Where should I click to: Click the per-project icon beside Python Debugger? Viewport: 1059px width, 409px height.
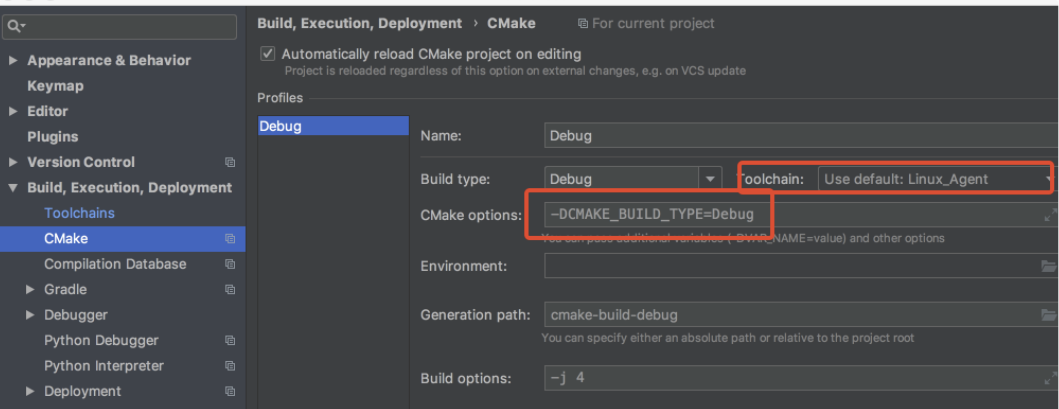coord(230,341)
